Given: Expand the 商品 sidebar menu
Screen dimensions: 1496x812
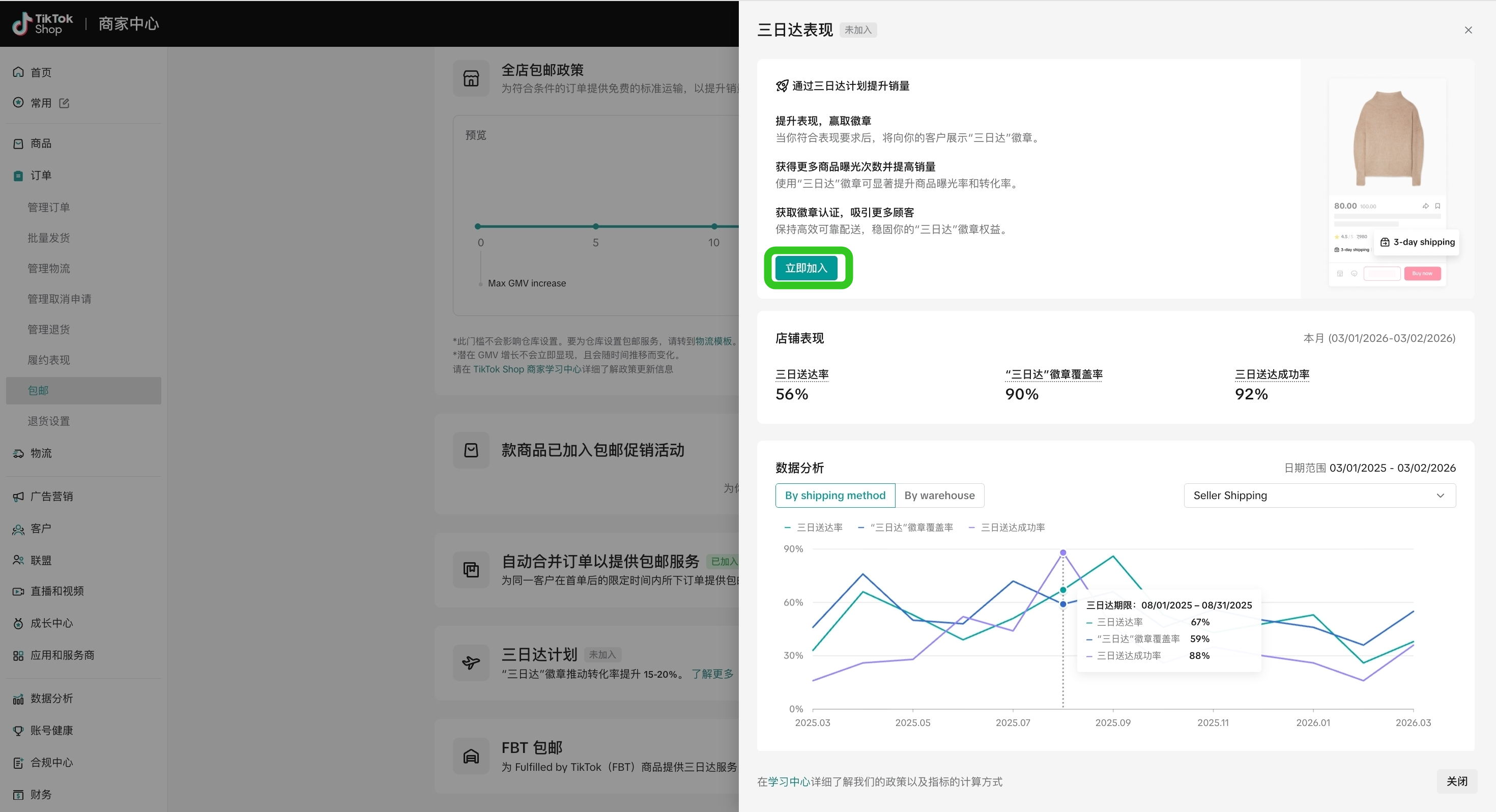Looking at the screenshot, I should tap(41, 143).
